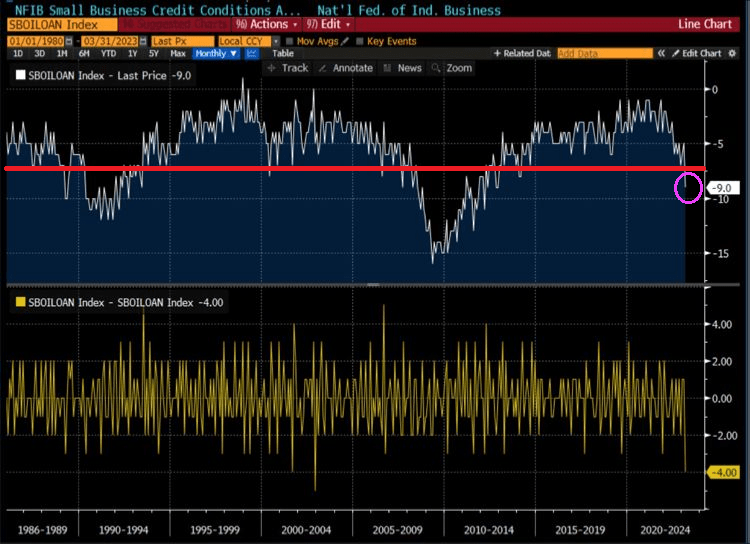Image resolution: width=750 pixels, height=544 pixels.
Task: Select the Annotate pencil tool
Action: click(x=346, y=68)
